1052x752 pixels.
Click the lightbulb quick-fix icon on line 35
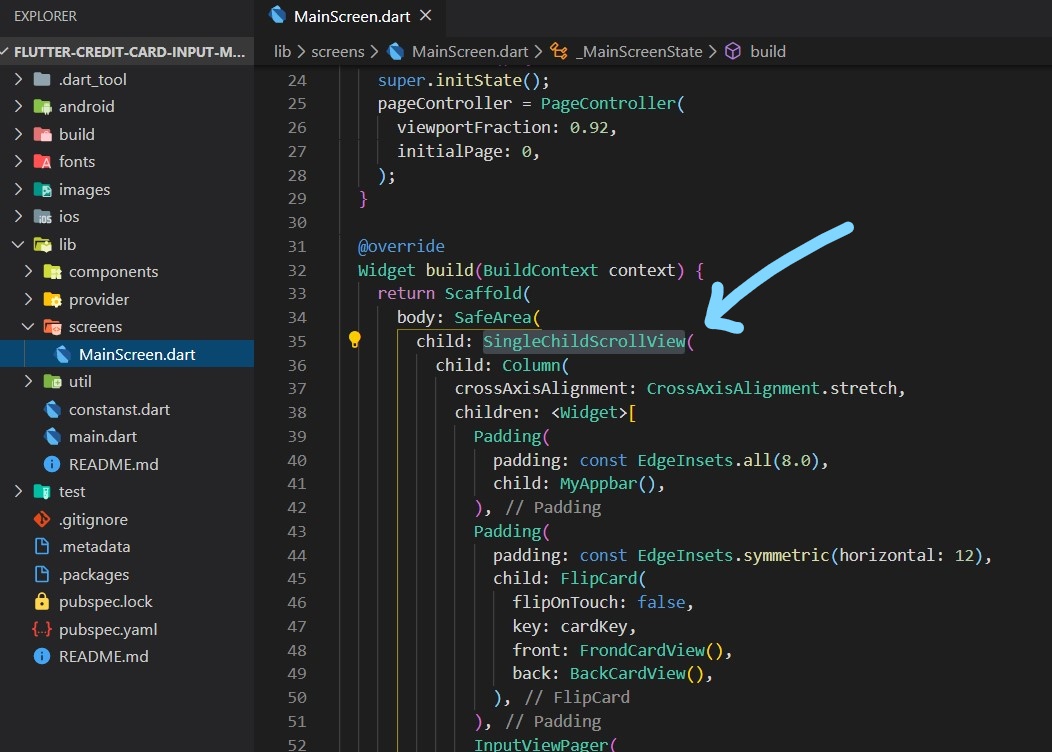point(355,340)
